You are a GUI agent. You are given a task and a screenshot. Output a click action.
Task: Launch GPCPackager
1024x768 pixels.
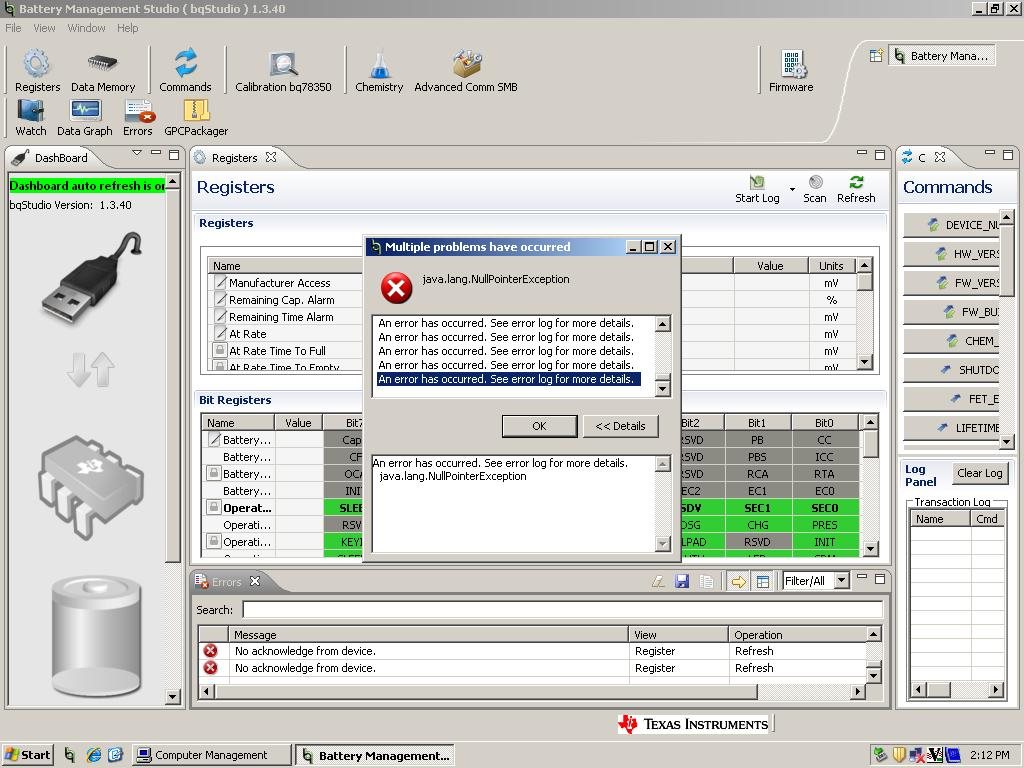point(196,118)
